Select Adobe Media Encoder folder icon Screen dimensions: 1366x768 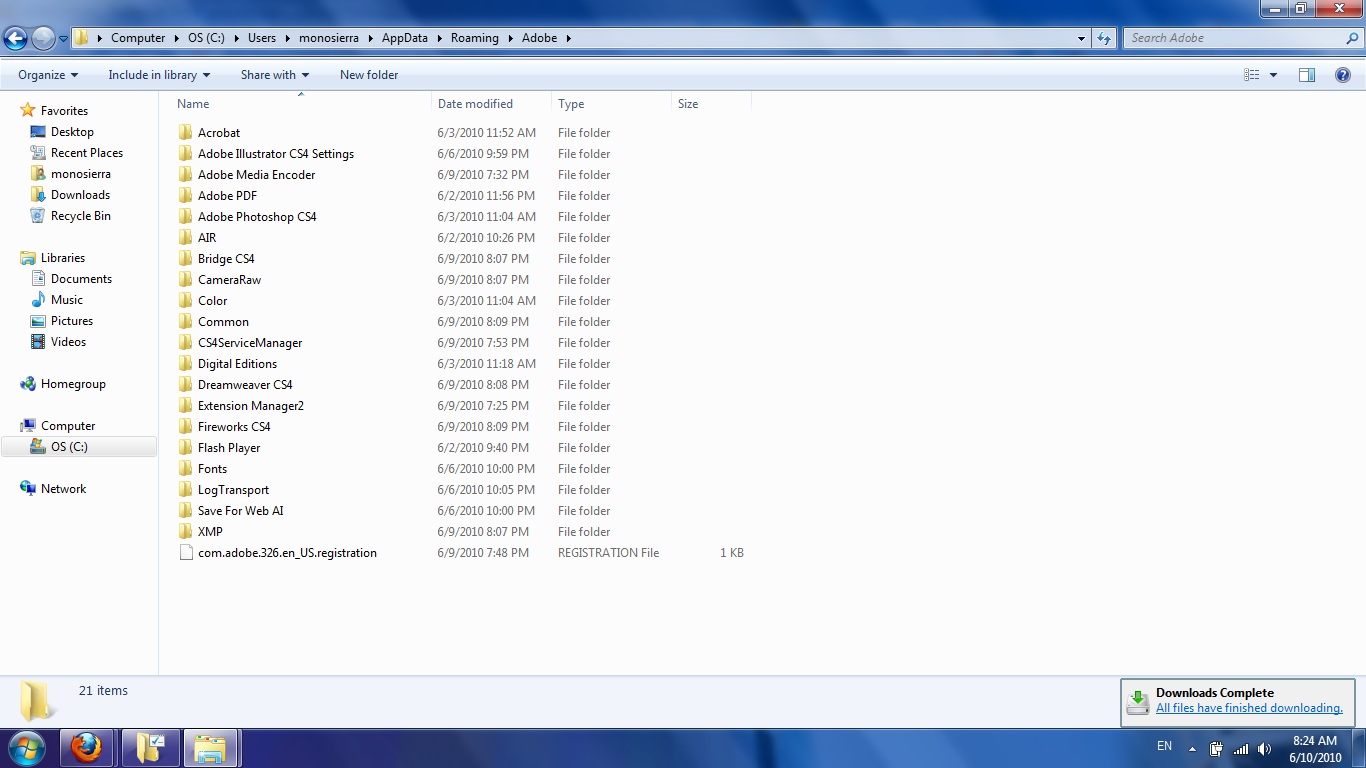pos(185,175)
